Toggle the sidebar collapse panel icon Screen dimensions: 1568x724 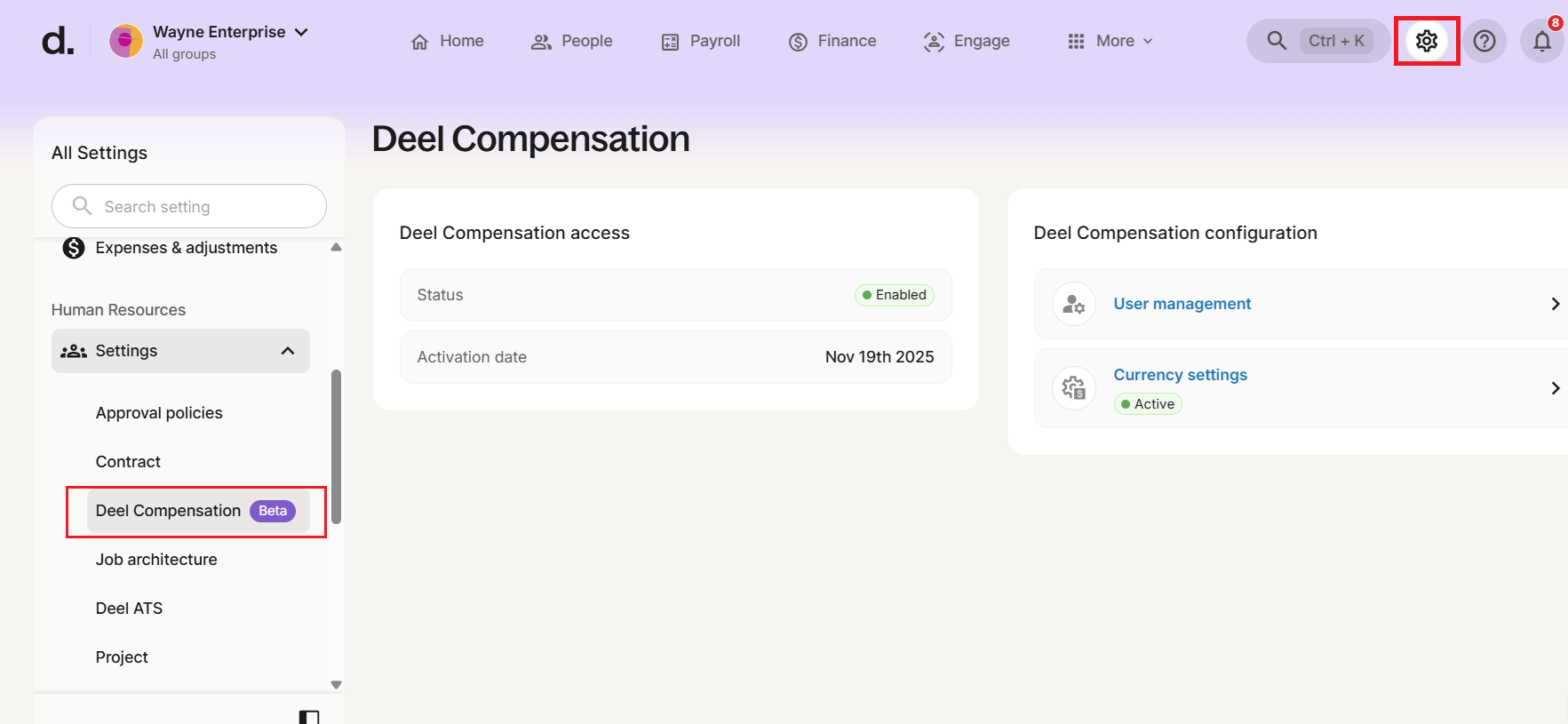pyautogui.click(x=309, y=716)
